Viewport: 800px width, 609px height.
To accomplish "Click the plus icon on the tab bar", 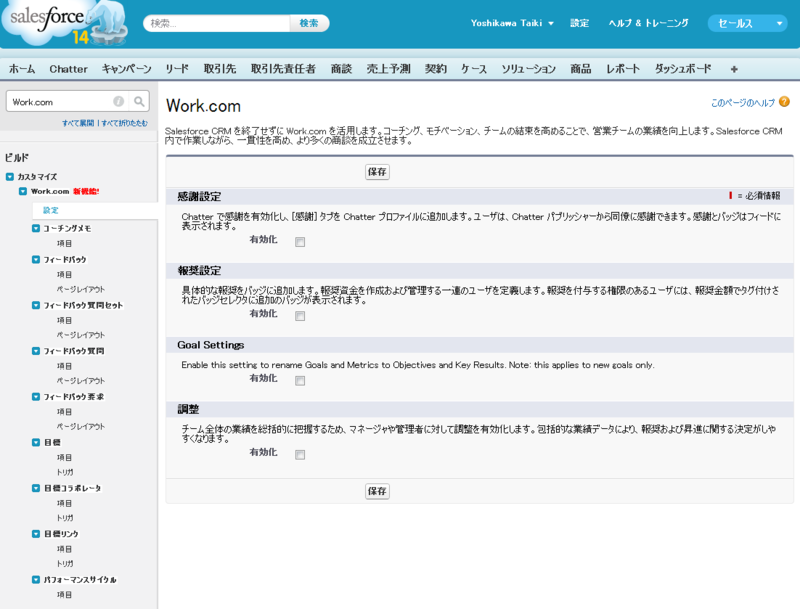I will point(734,70).
